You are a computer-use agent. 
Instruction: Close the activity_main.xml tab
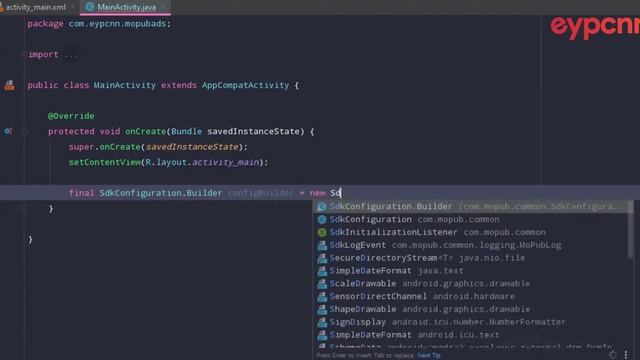click(73, 7)
